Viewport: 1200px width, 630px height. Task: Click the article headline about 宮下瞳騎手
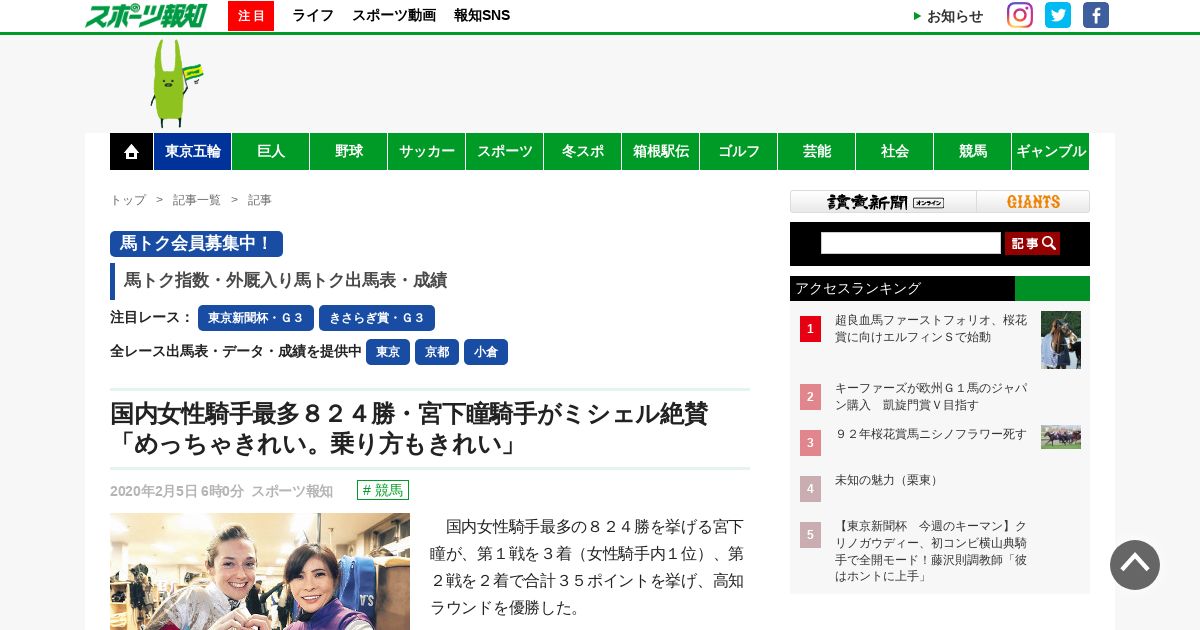[409, 428]
